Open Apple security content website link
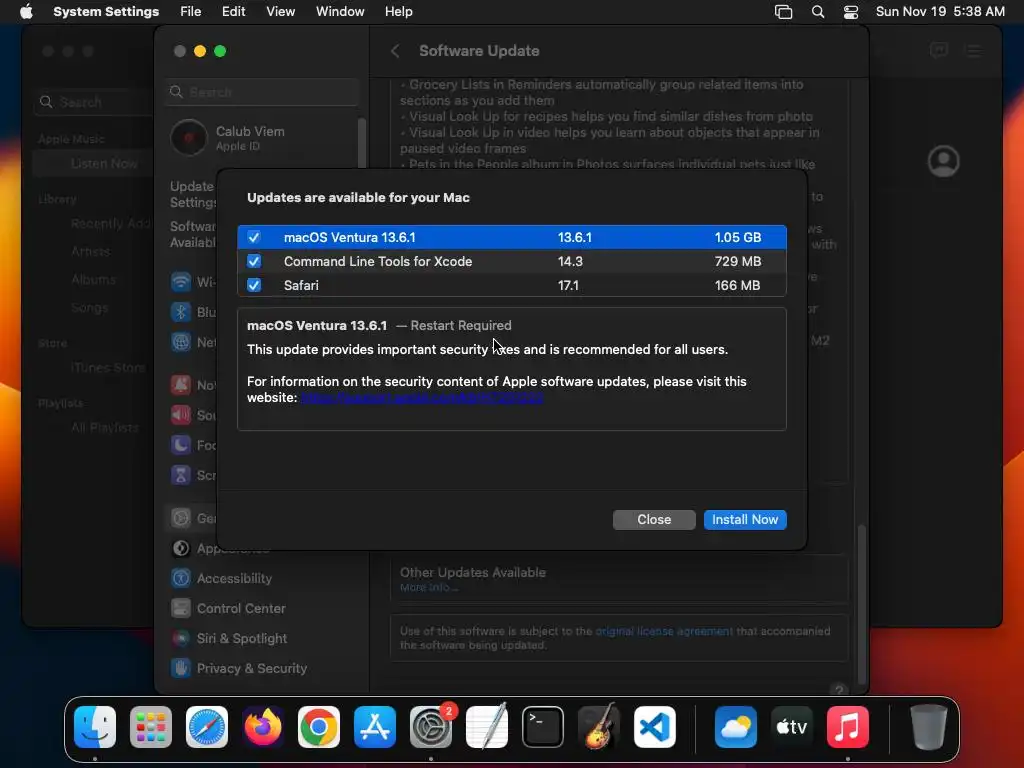The image size is (1024, 768). (x=422, y=398)
